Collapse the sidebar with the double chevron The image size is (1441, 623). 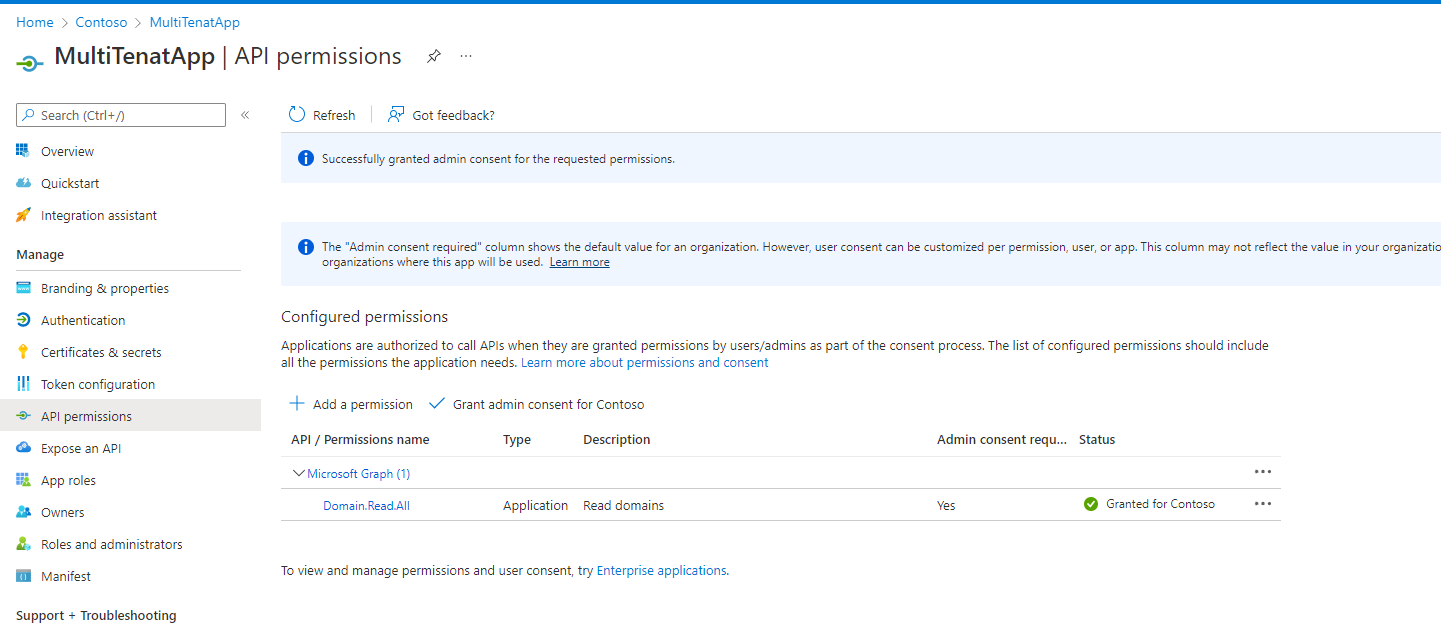(x=245, y=115)
